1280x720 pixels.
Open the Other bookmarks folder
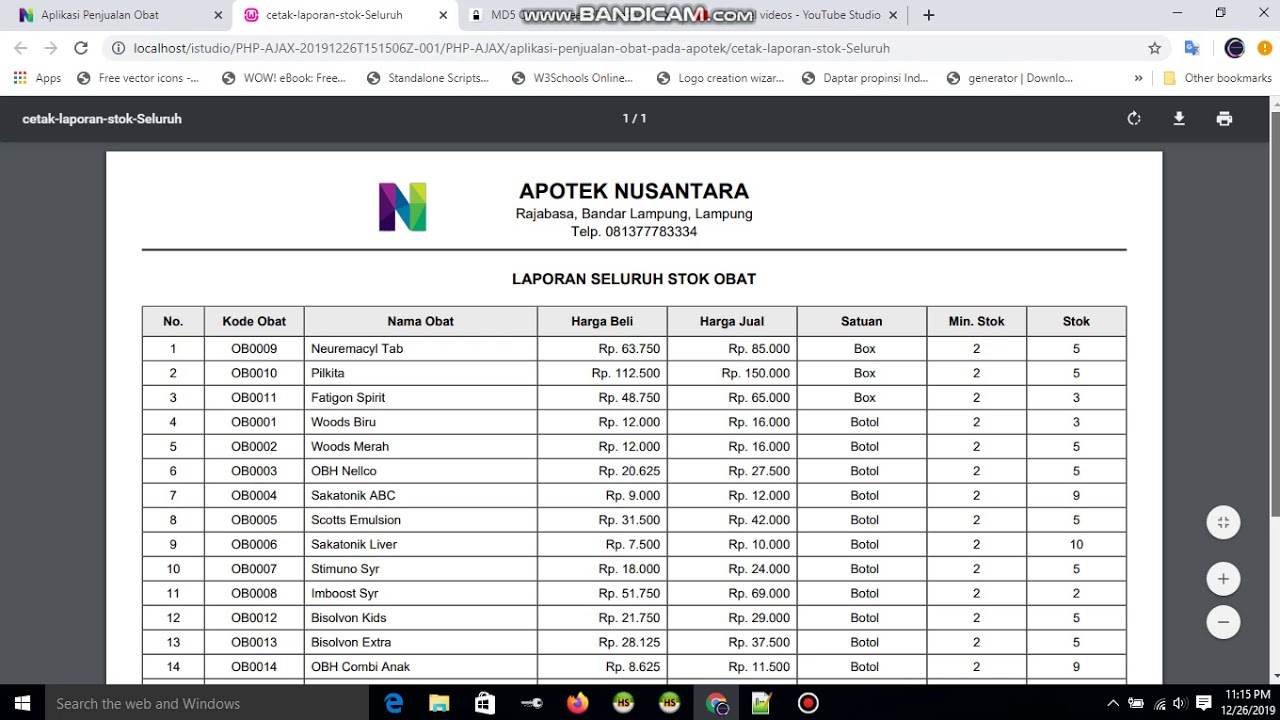pyautogui.click(x=1218, y=78)
